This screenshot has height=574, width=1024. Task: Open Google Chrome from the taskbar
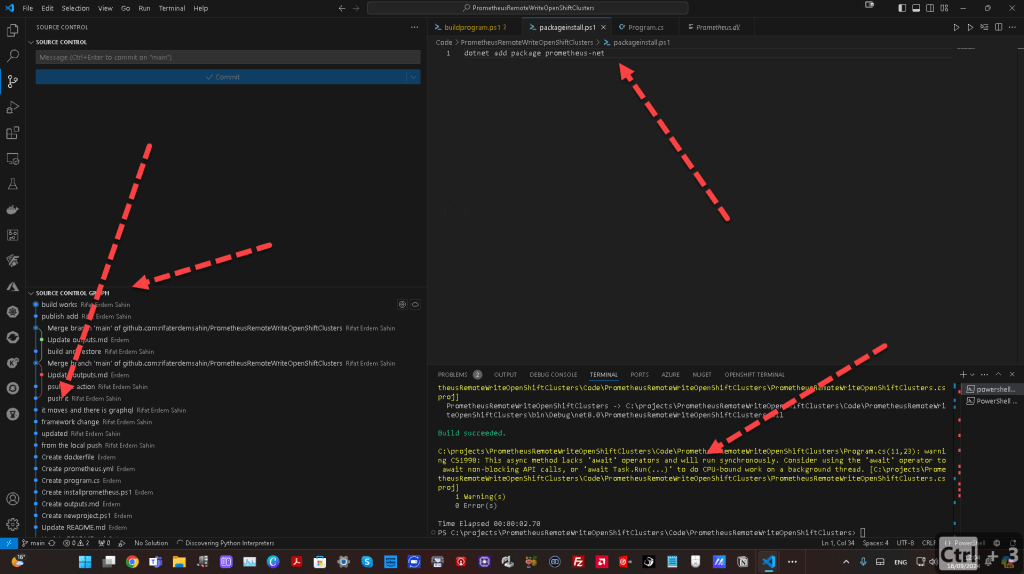click(x=132, y=562)
